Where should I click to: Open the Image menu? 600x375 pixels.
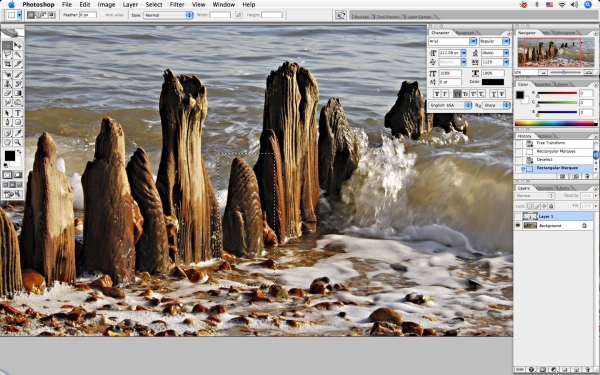(x=106, y=5)
